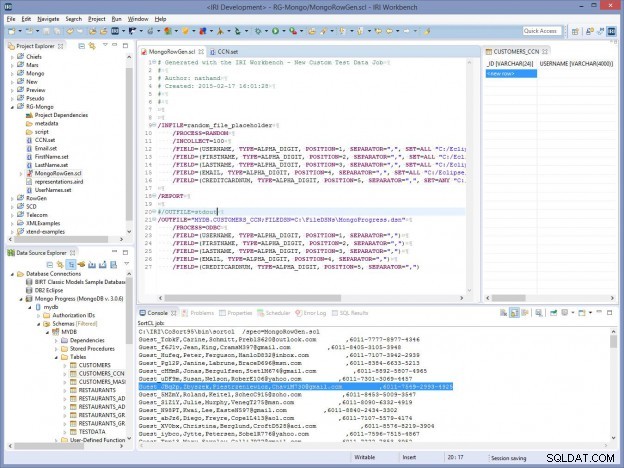Switch to the SQL Results tab
Screen dimensions: 624x468
tap(350, 313)
